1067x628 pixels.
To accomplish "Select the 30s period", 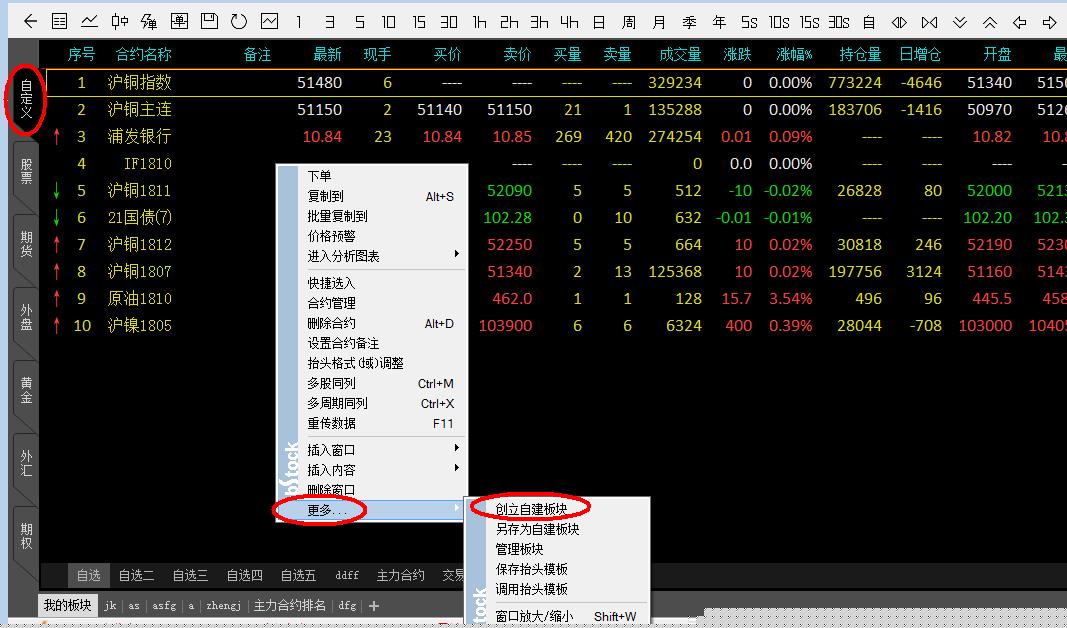I will [x=839, y=22].
